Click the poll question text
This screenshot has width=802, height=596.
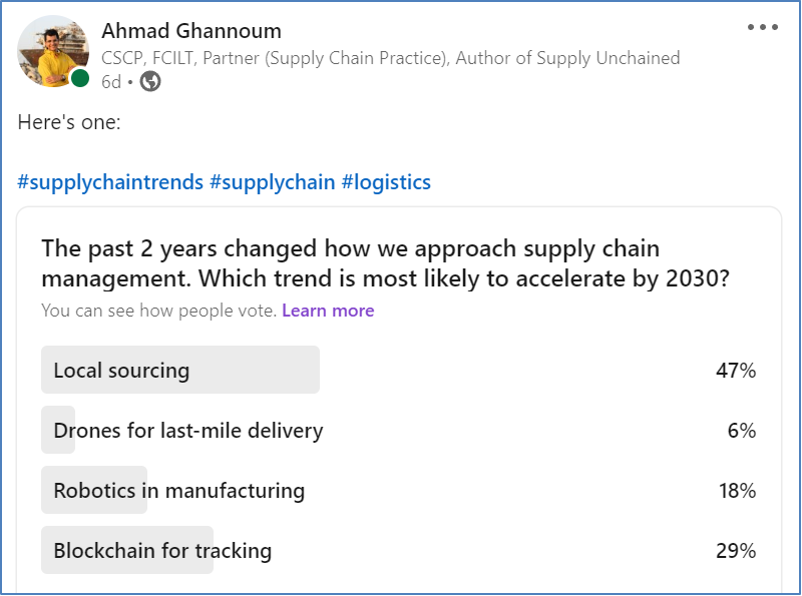coord(385,263)
